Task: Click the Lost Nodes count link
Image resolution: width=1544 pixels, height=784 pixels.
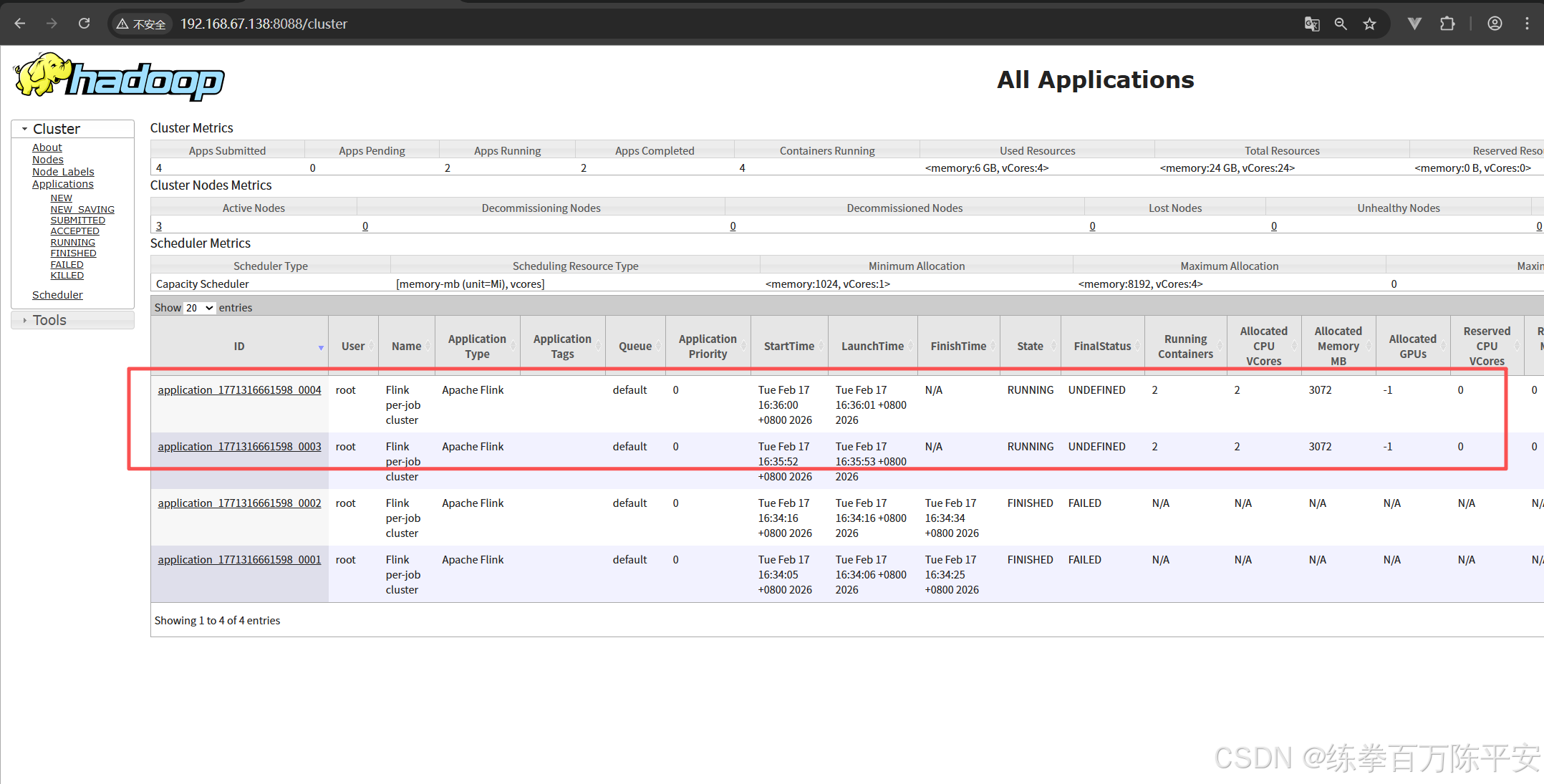Action: click(x=1092, y=226)
